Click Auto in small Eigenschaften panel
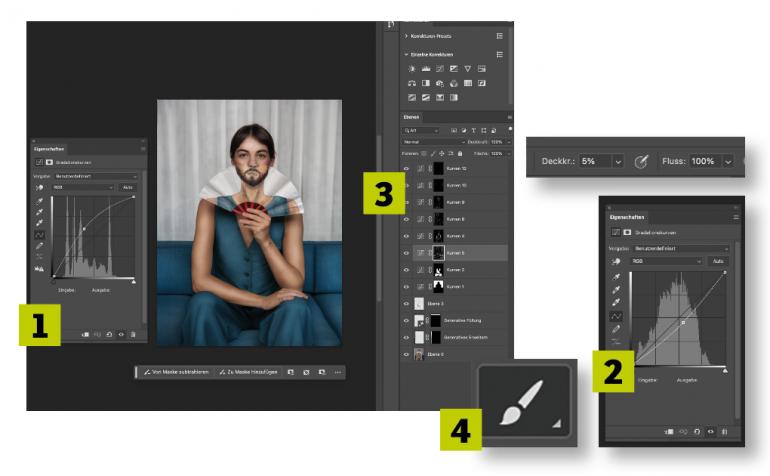 128,187
